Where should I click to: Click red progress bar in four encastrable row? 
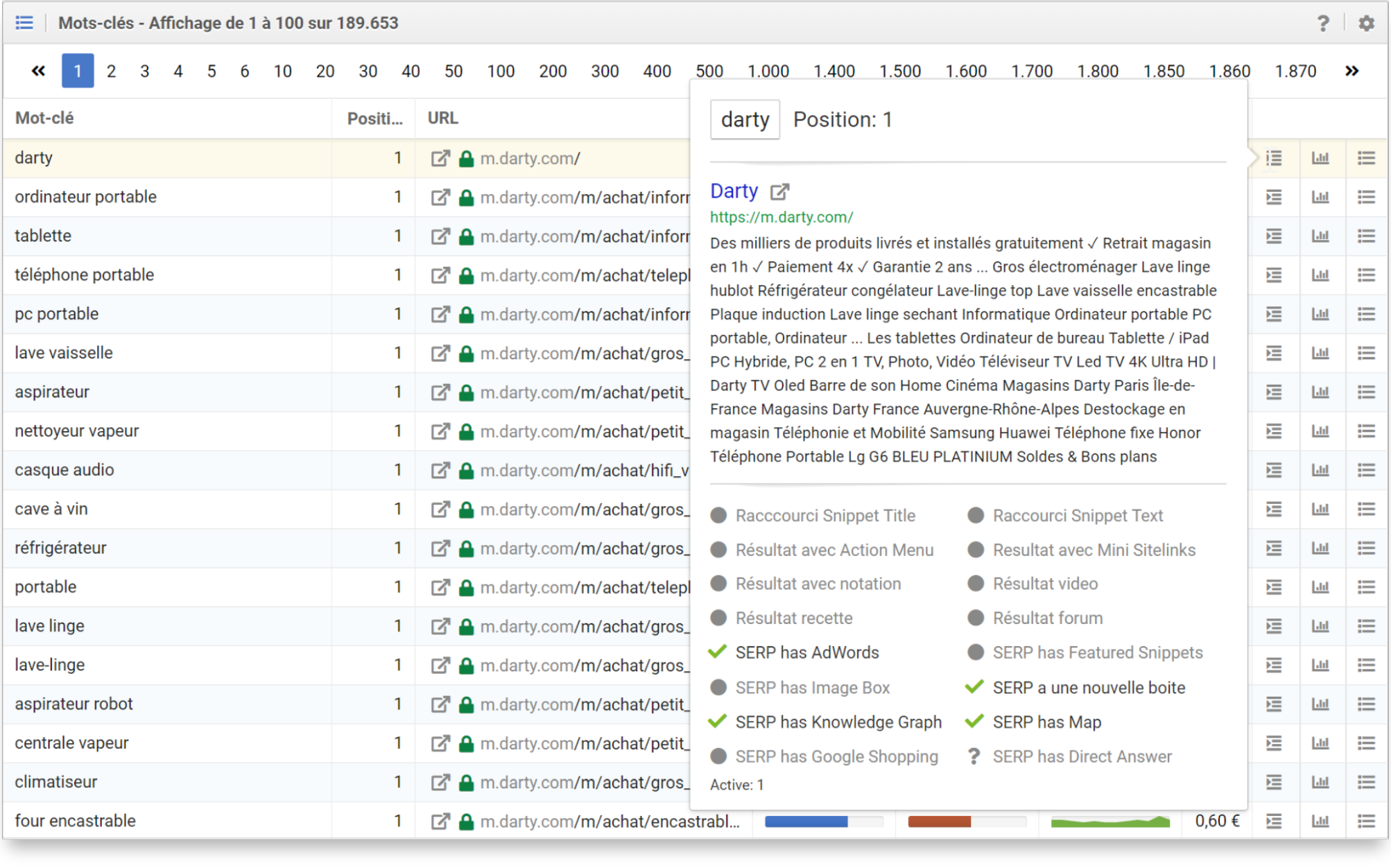click(967, 822)
